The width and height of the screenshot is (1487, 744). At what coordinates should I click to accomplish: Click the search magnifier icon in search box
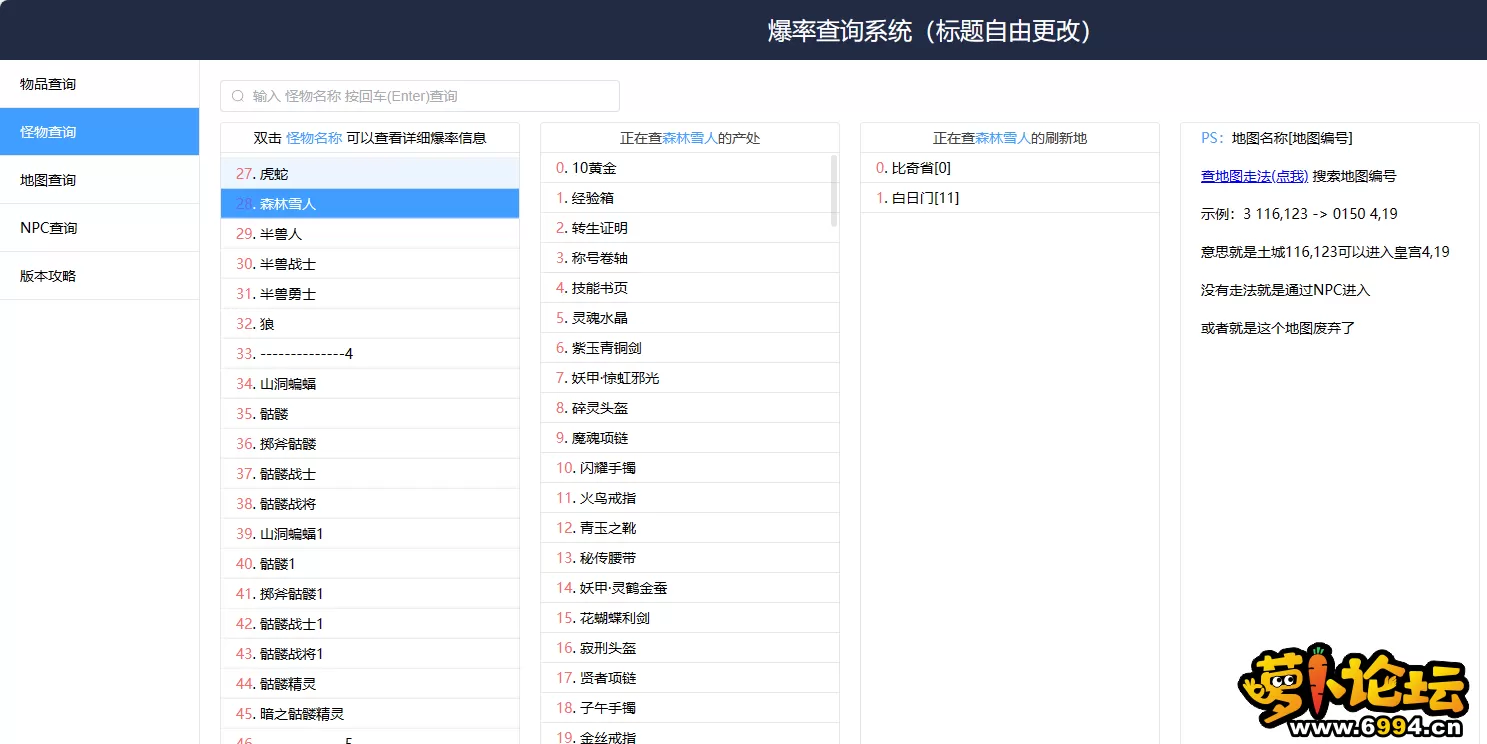[238, 96]
